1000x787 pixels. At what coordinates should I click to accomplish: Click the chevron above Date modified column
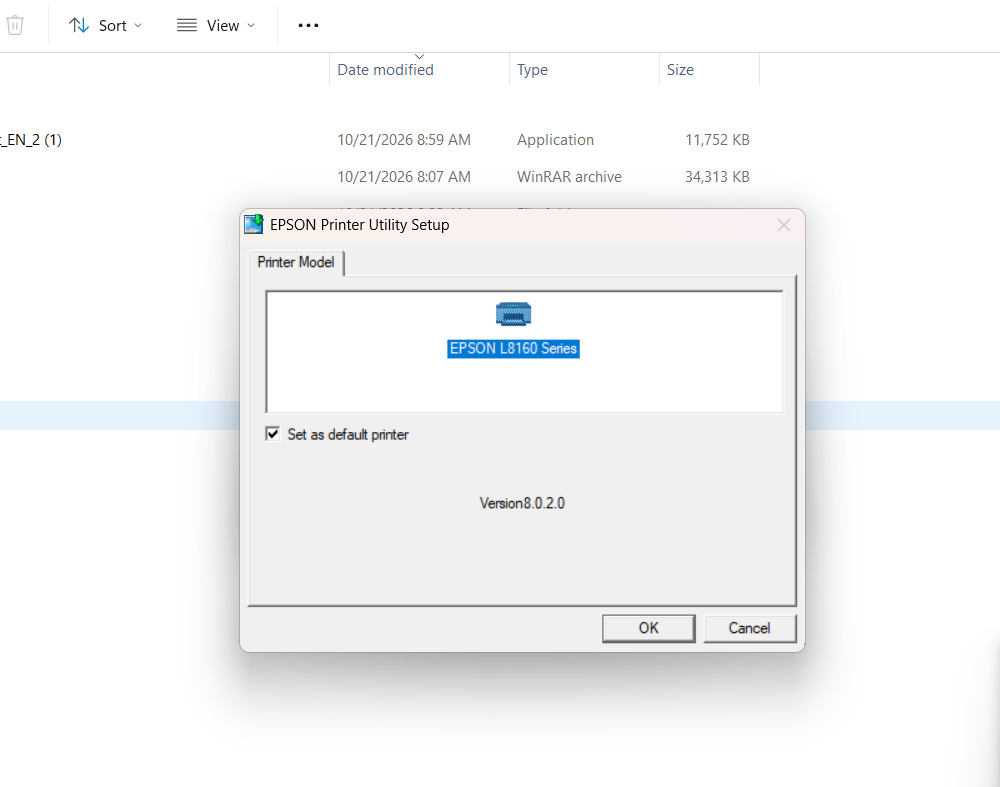tap(419, 57)
